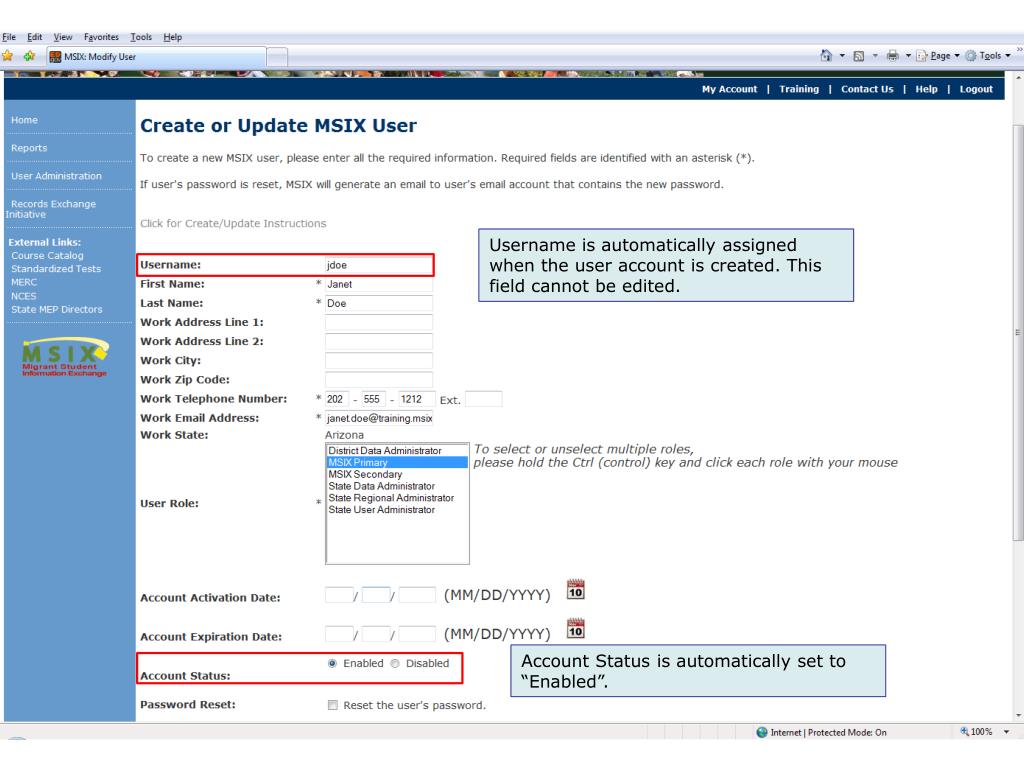
Task: Go to Home in sidebar
Action: pos(24,120)
